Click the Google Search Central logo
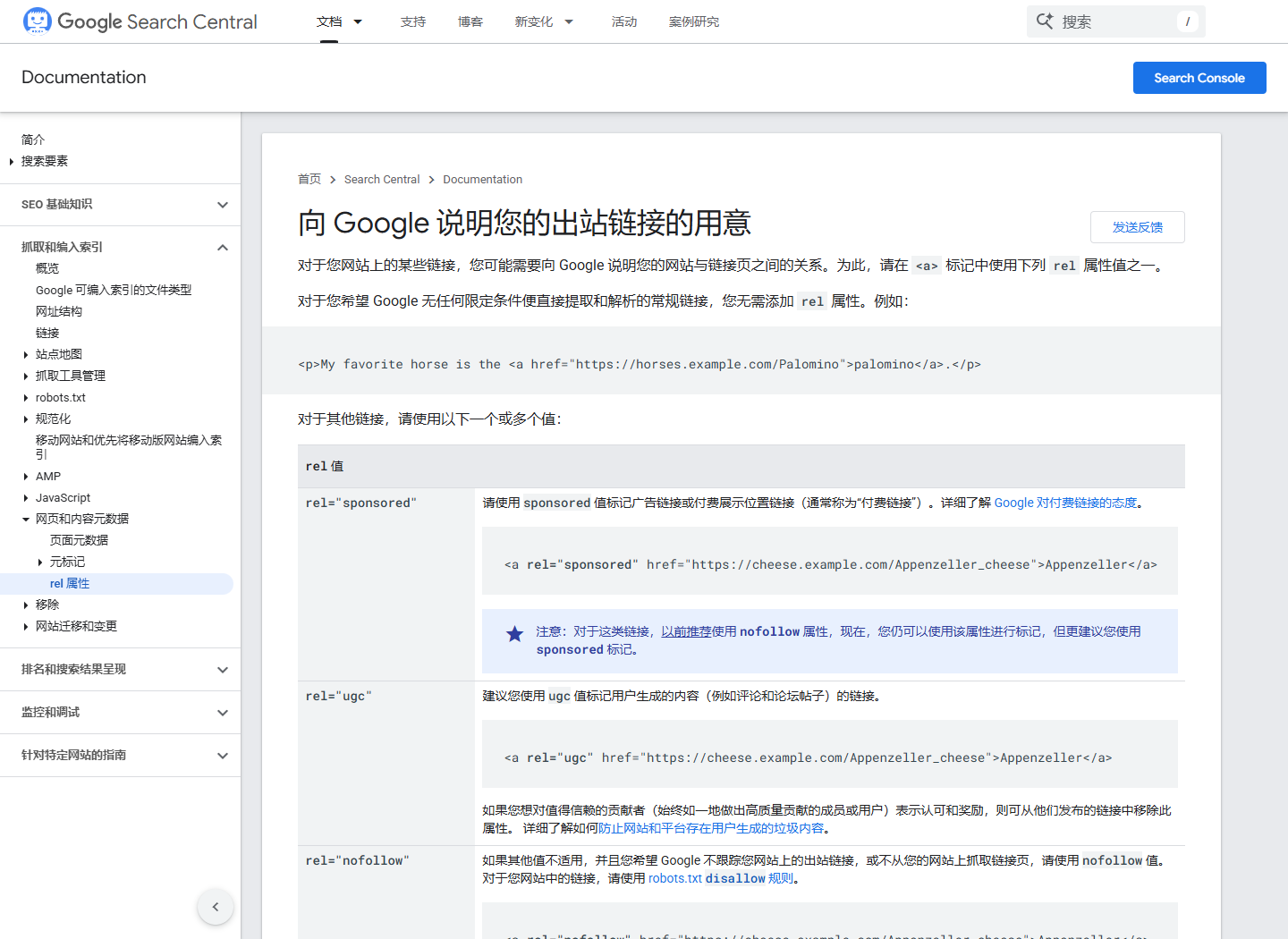Viewport: 1288px width, 939px height. pyautogui.click(x=140, y=21)
